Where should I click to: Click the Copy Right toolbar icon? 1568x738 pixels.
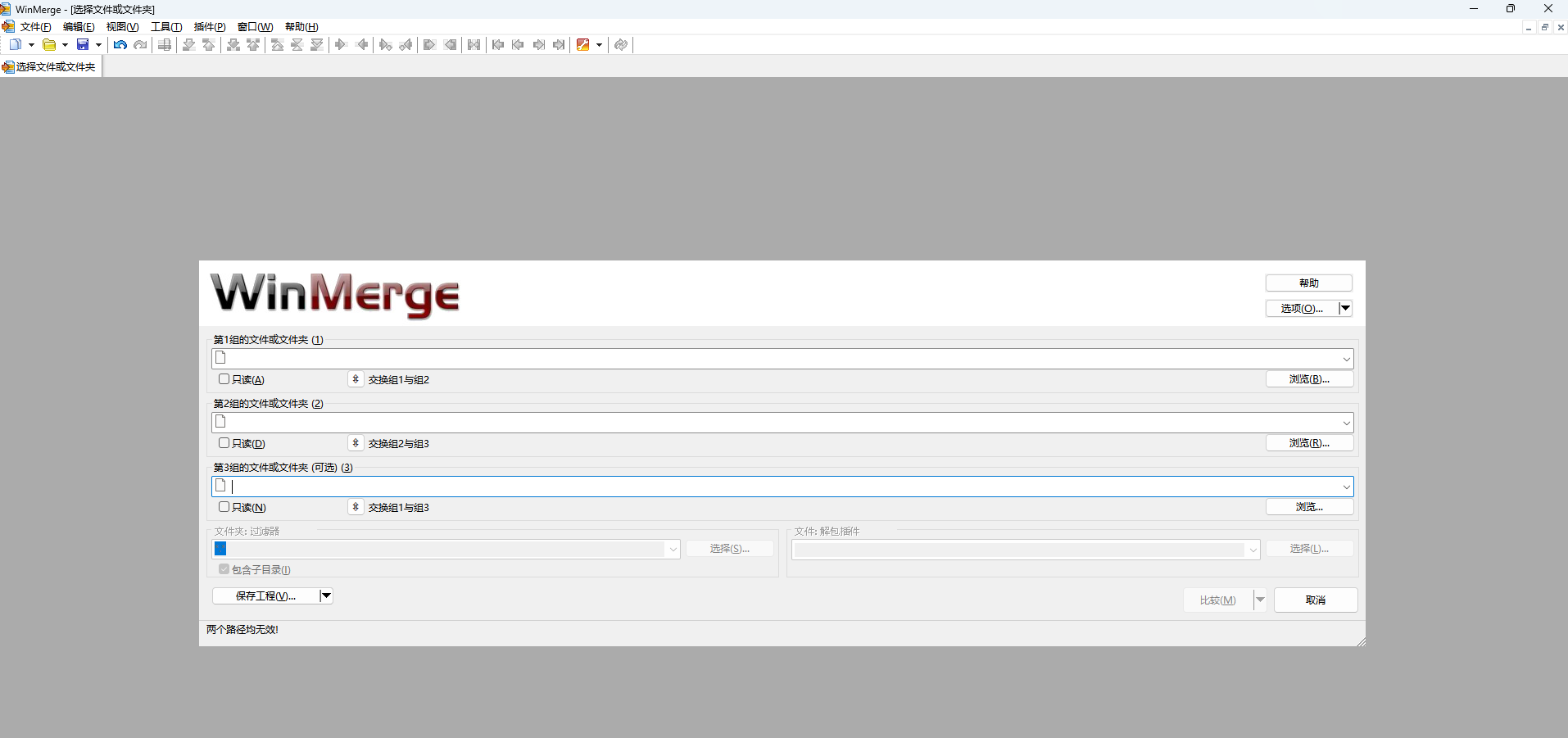tap(342, 45)
